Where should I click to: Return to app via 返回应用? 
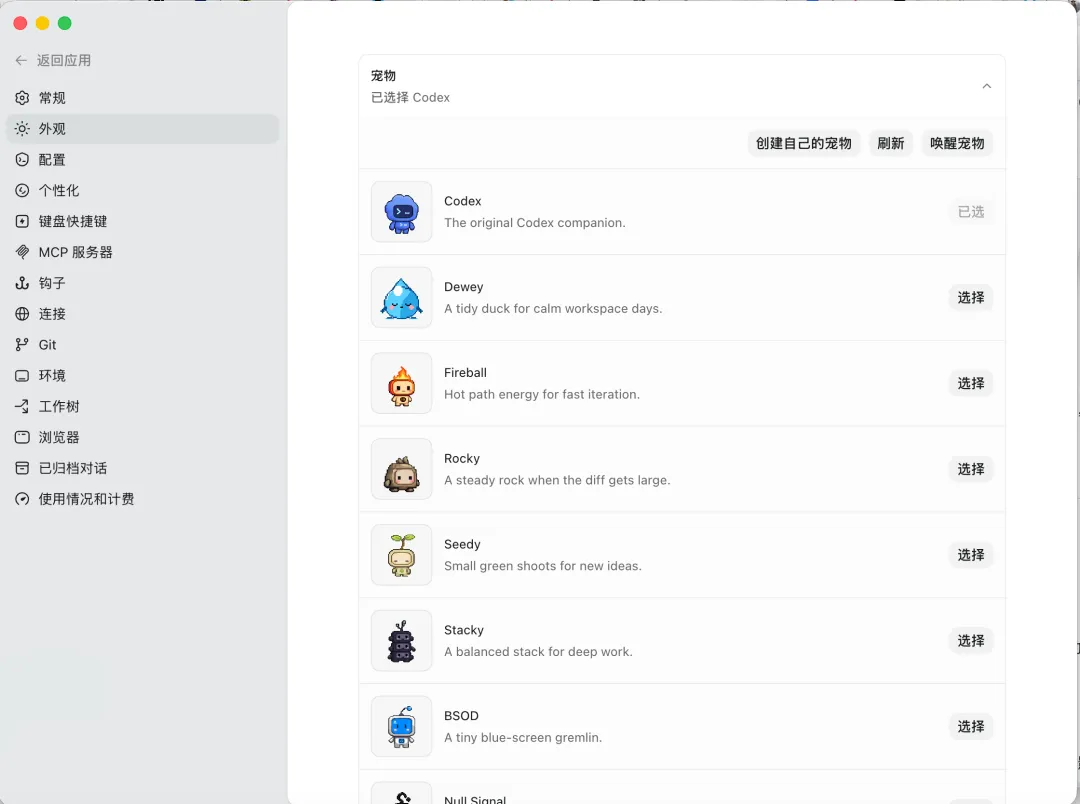(x=53, y=61)
